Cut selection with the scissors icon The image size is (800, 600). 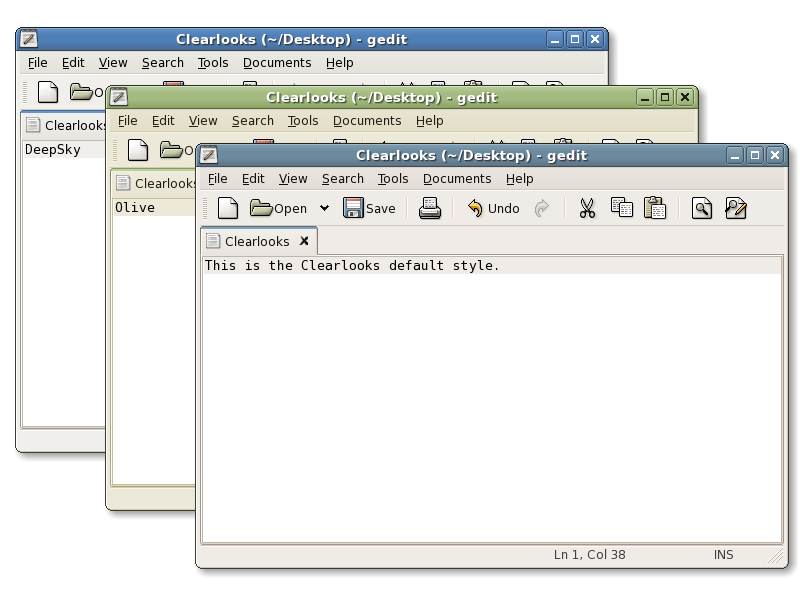(x=587, y=208)
